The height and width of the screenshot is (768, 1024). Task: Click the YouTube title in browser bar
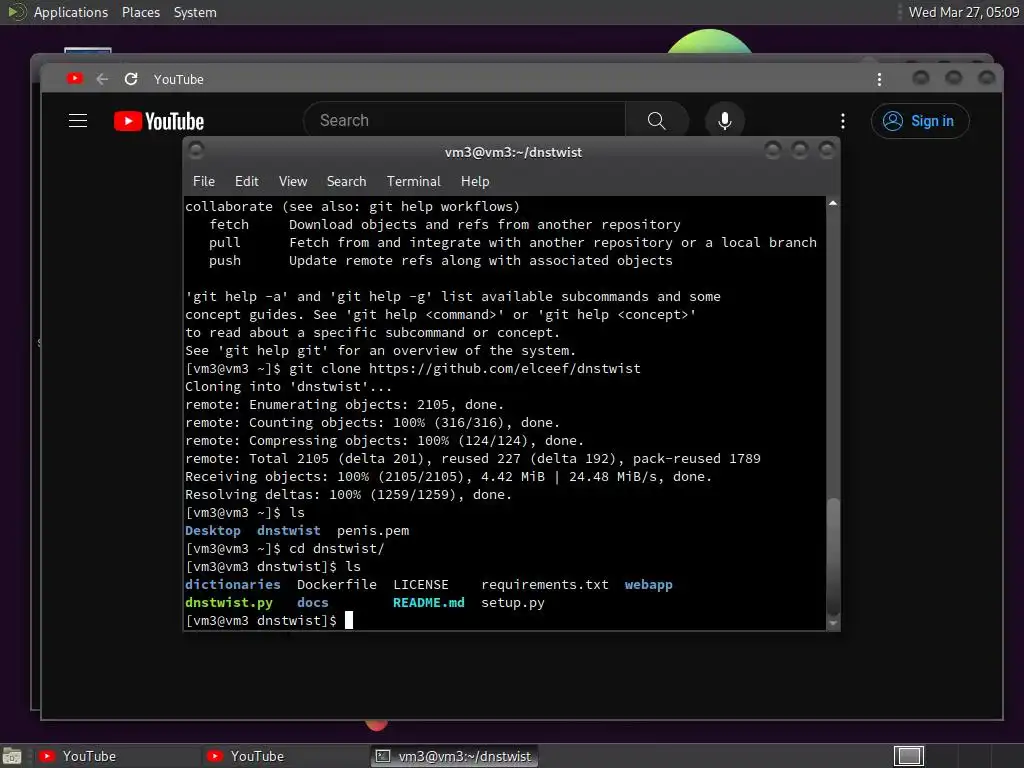click(x=178, y=79)
